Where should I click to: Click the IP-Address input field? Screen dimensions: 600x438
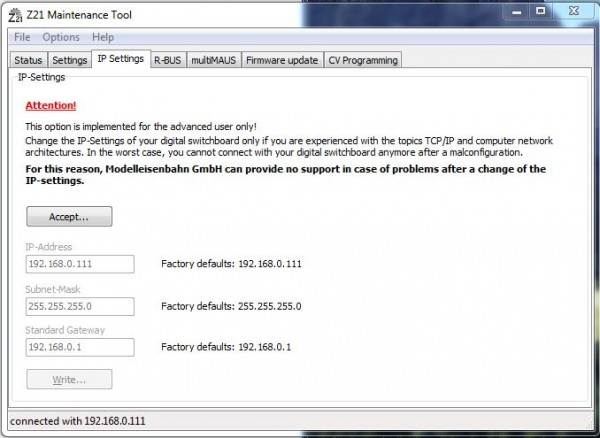point(80,264)
